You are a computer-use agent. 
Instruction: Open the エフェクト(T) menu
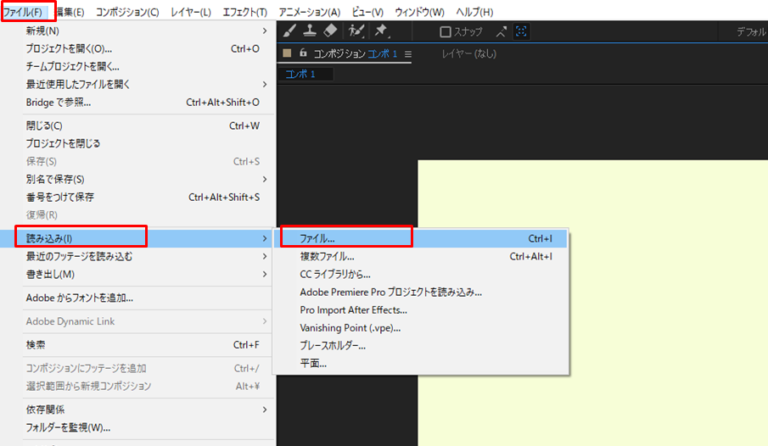click(246, 11)
